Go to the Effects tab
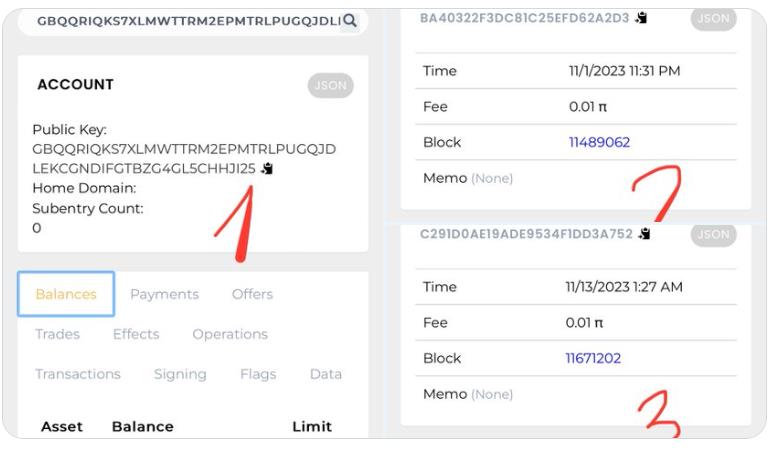The width and height of the screenshot is (781, 451). click(x=136, y=334)
